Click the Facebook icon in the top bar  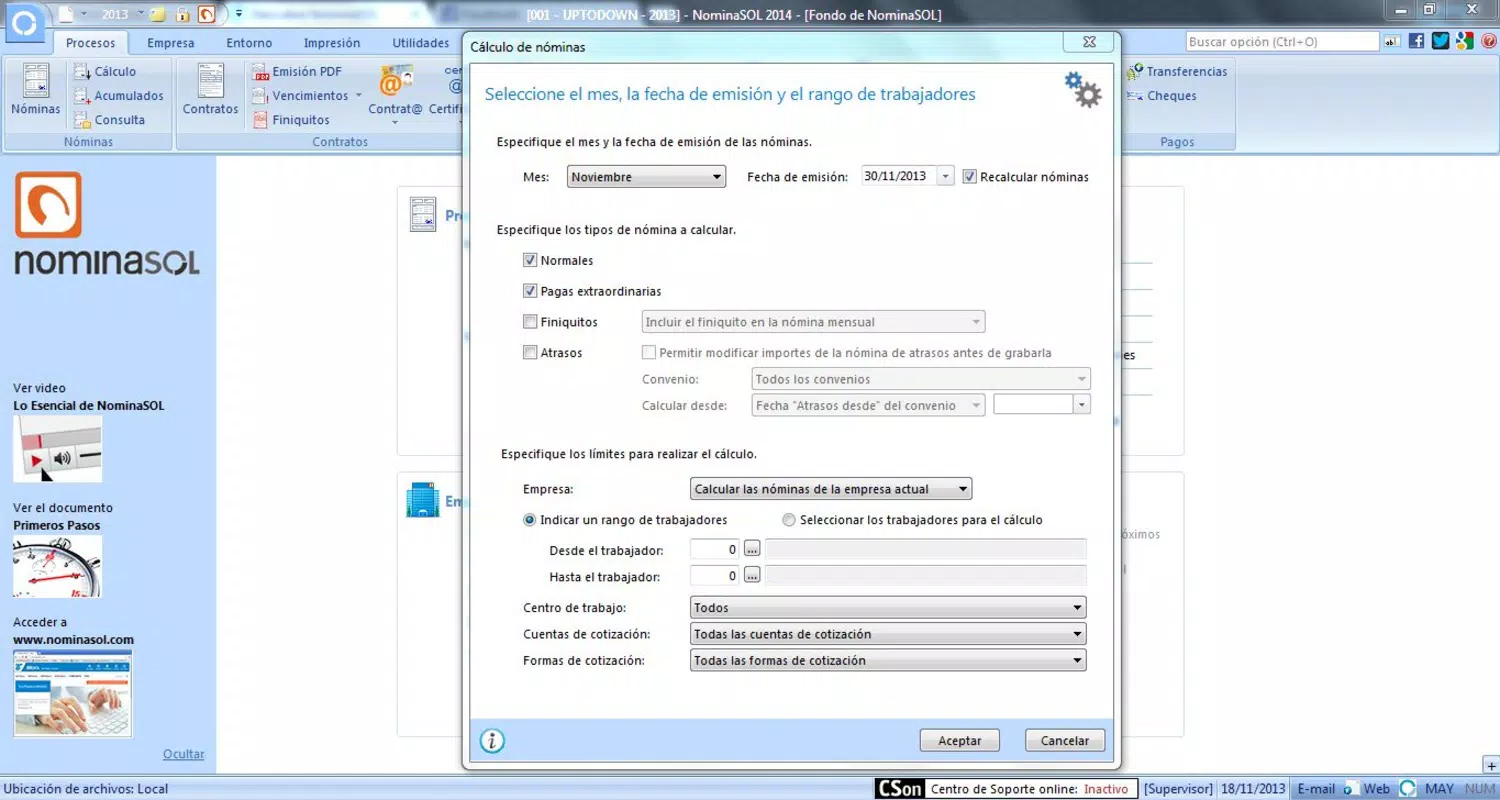[1416, 41]
